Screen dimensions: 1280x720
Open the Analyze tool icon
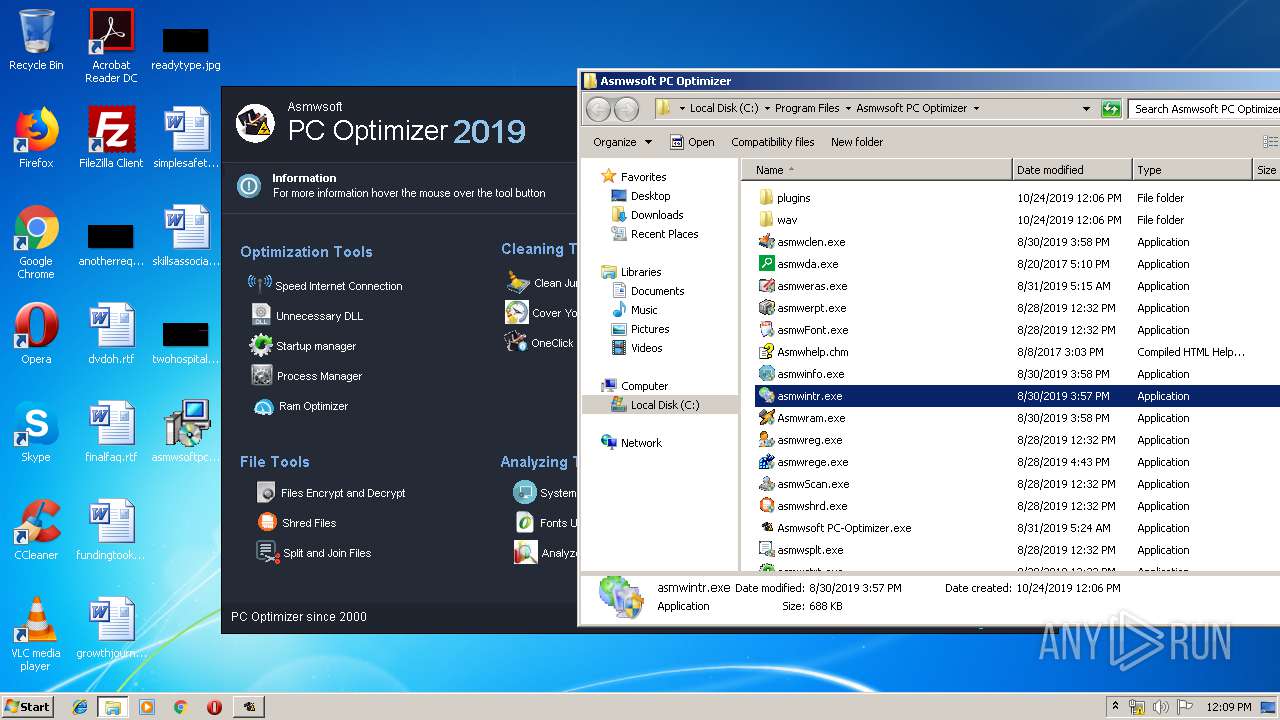[x=525, y=552]
